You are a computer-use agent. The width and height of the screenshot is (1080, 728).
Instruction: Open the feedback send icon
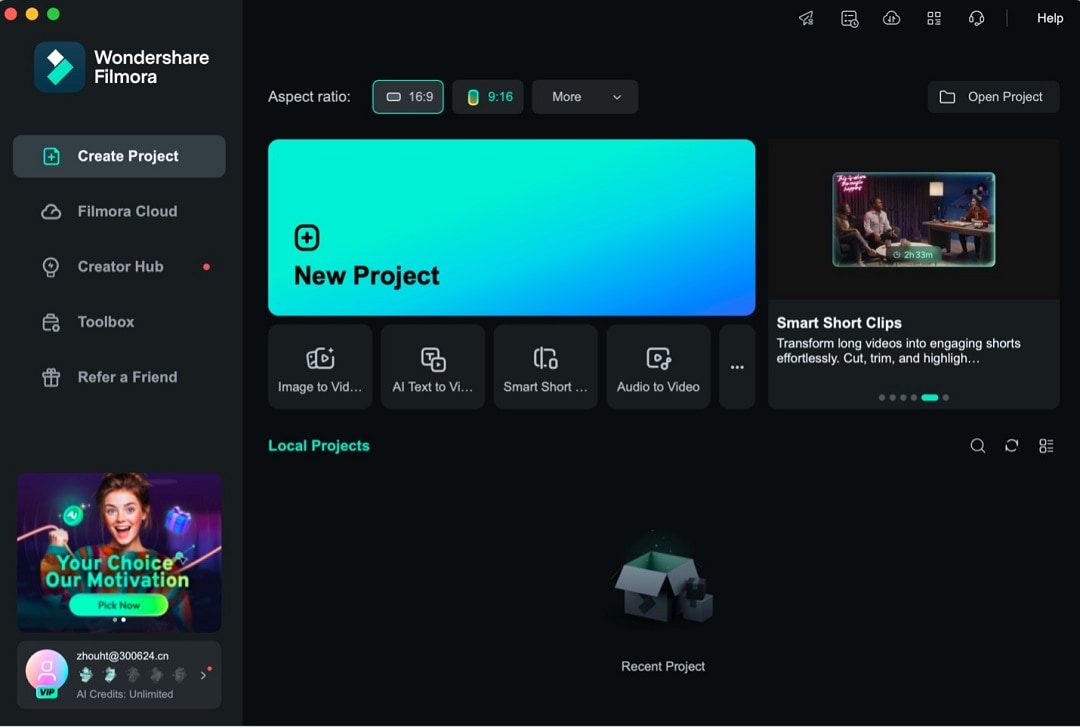click(806, 18)
